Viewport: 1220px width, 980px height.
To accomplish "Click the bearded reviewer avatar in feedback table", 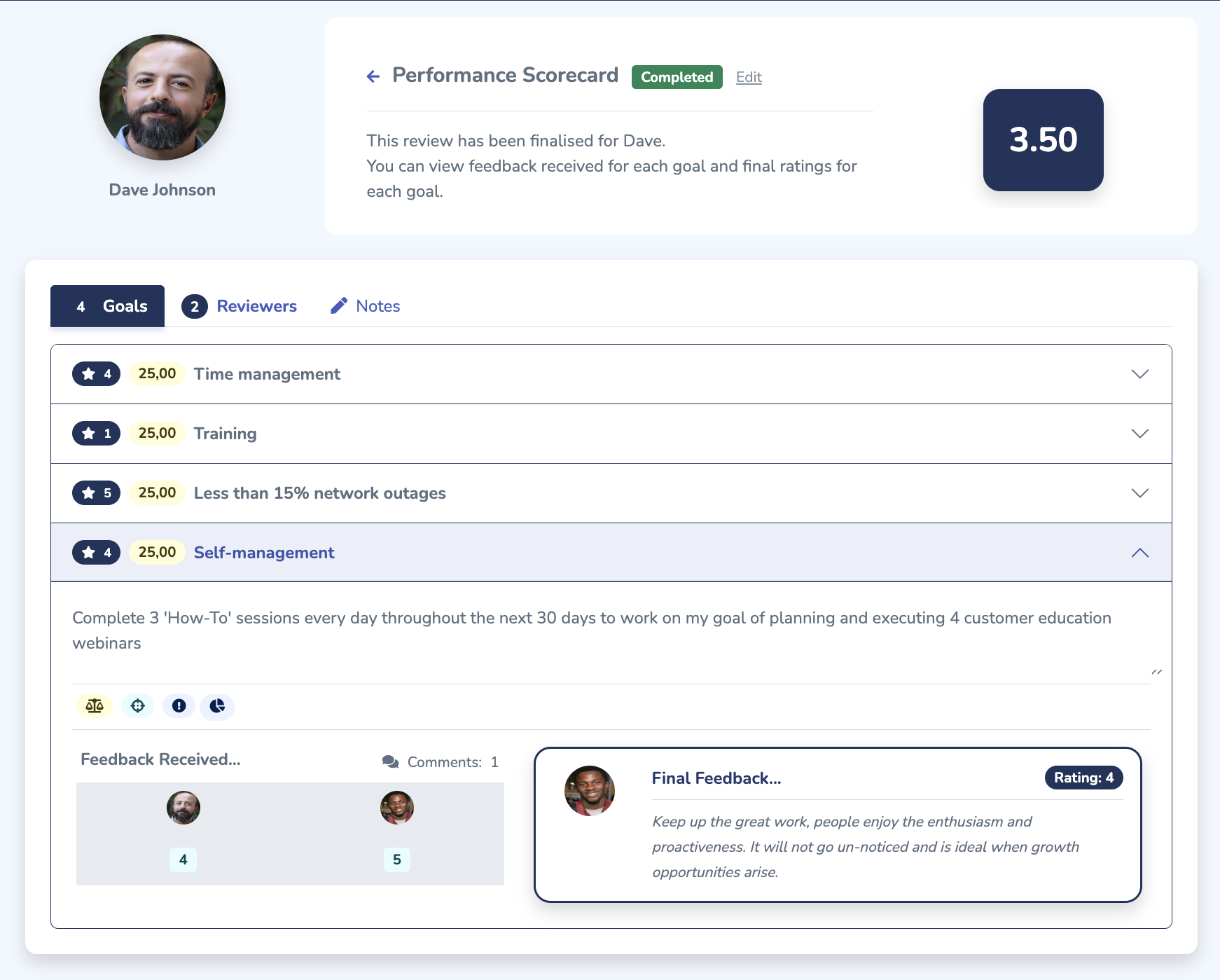I will 183,808.
